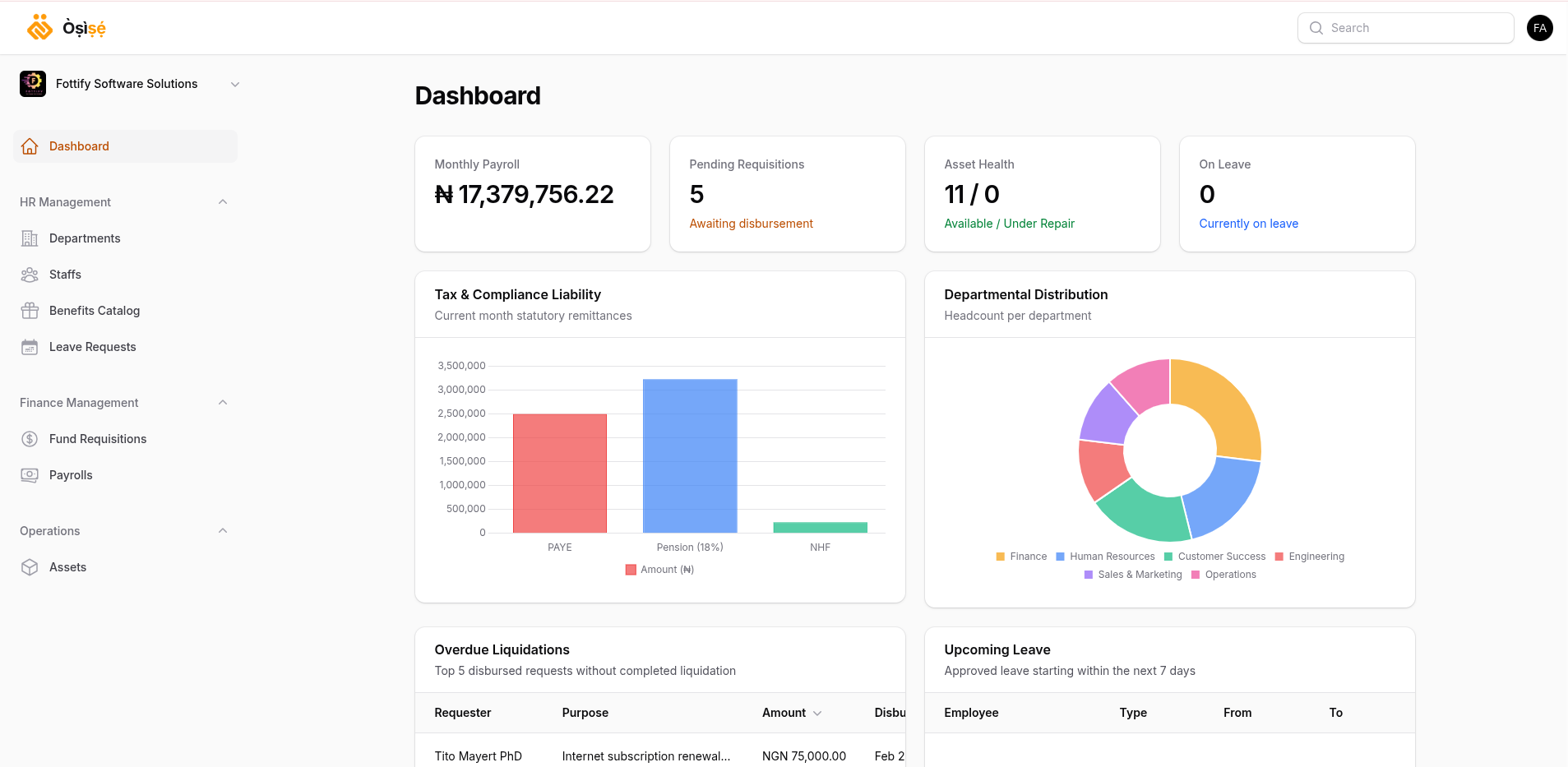The width and height of the screenshot is (1568, 767).
Task: Click the Osise logo in top left
Action: pyautogui.click(x=65, y=27)
